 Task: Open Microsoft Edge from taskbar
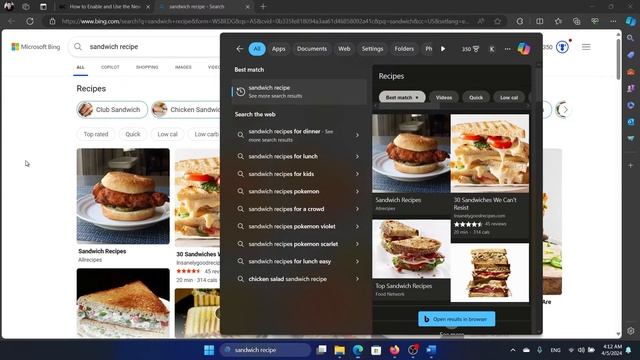pyautogui.click(x=358, y=350)
